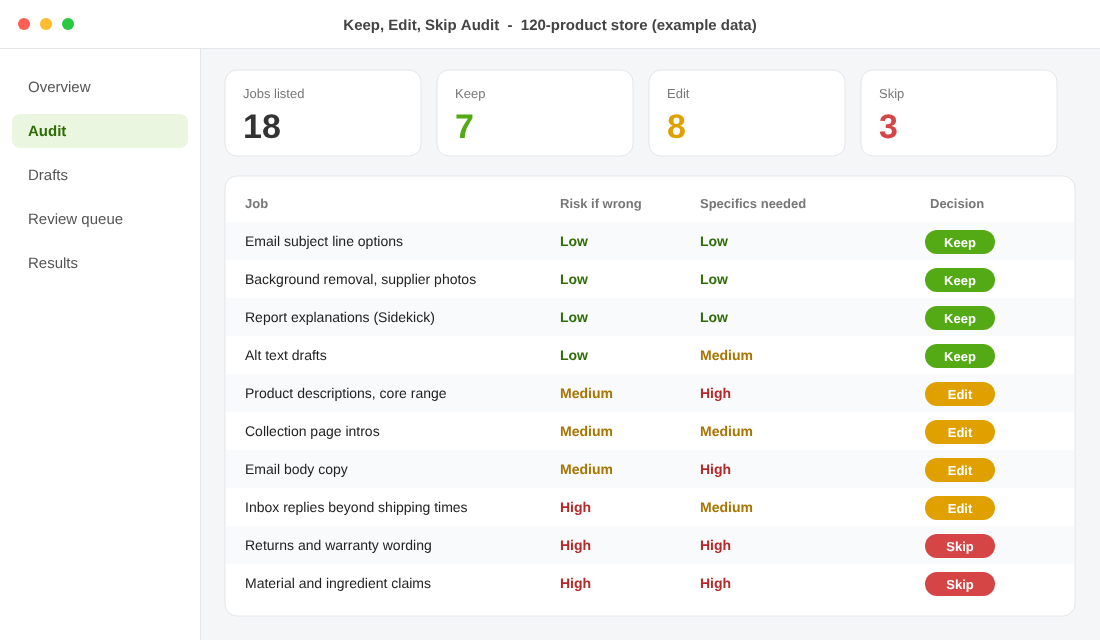Viewport: 1100px width, 640px height.
Task: Select 'Report explanations (Sidekick)' job text
Action: coord(340,317)
